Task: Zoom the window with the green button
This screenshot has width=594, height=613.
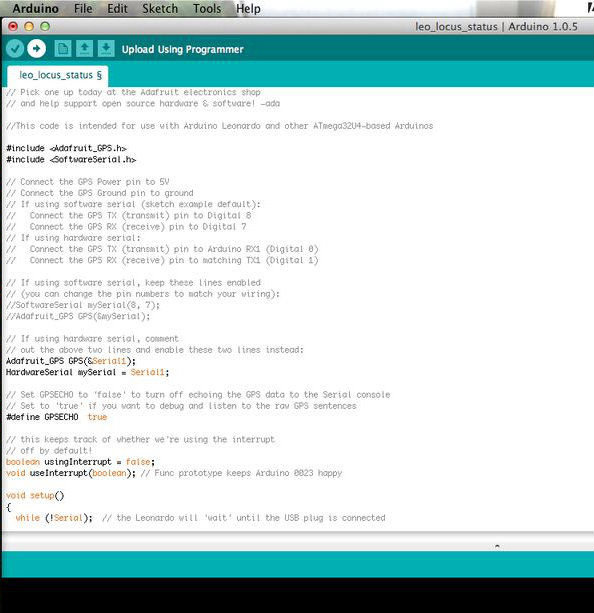Action: 45,26
